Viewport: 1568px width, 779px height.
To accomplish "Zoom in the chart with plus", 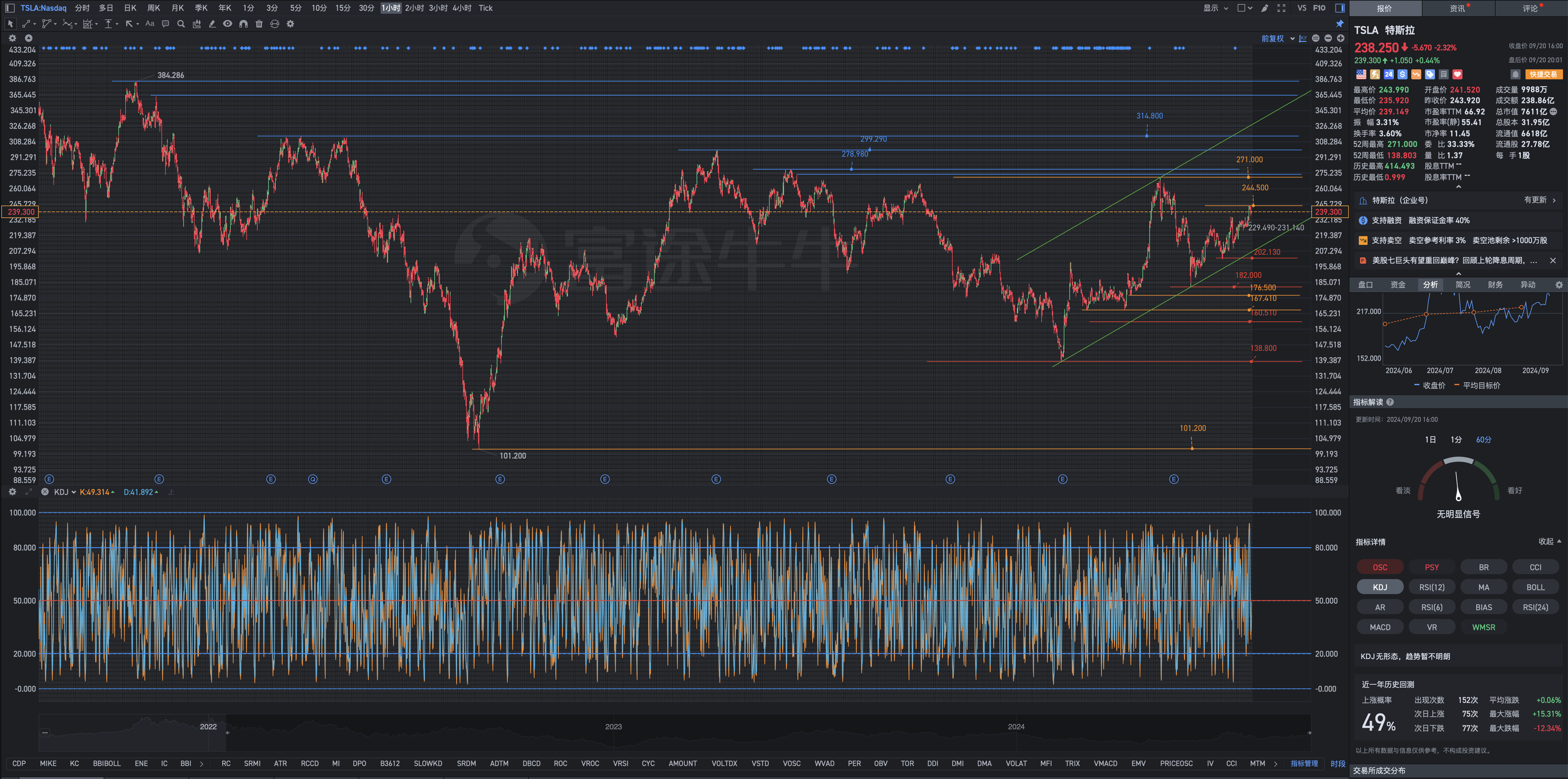I will (x=1340, y=38).
